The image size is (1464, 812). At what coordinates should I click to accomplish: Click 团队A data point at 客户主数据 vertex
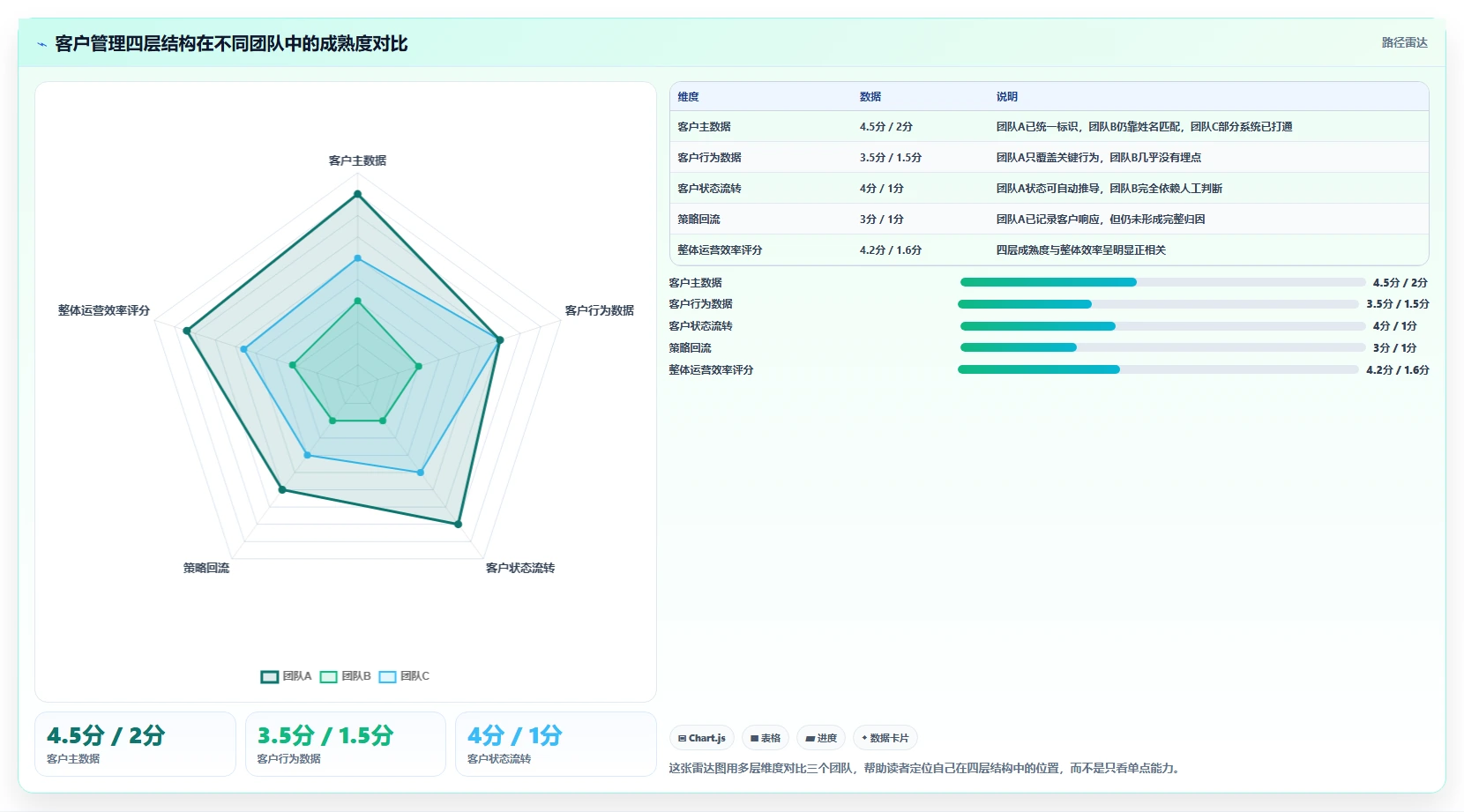click(x=357, y=194)
